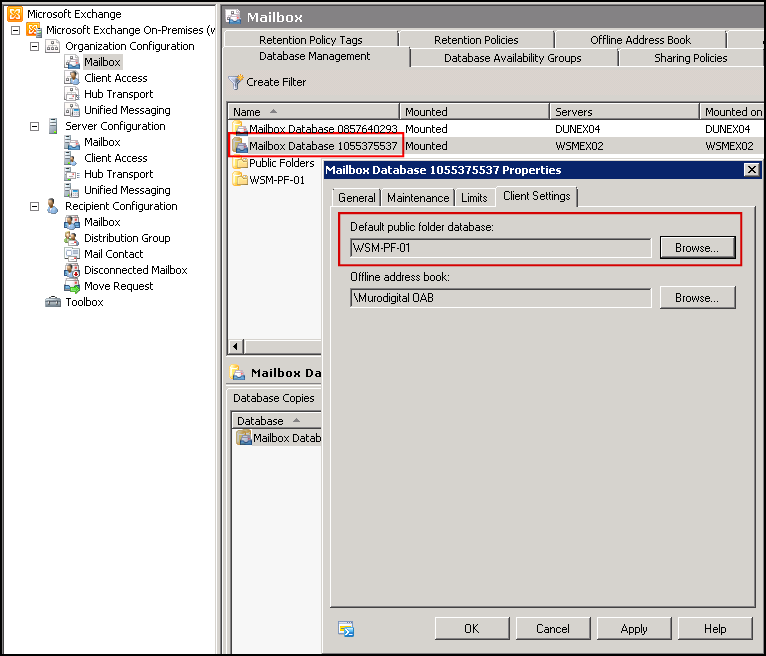766x656 pixels.
Task: Select Move Request tree item
Action: pos(119,286)
